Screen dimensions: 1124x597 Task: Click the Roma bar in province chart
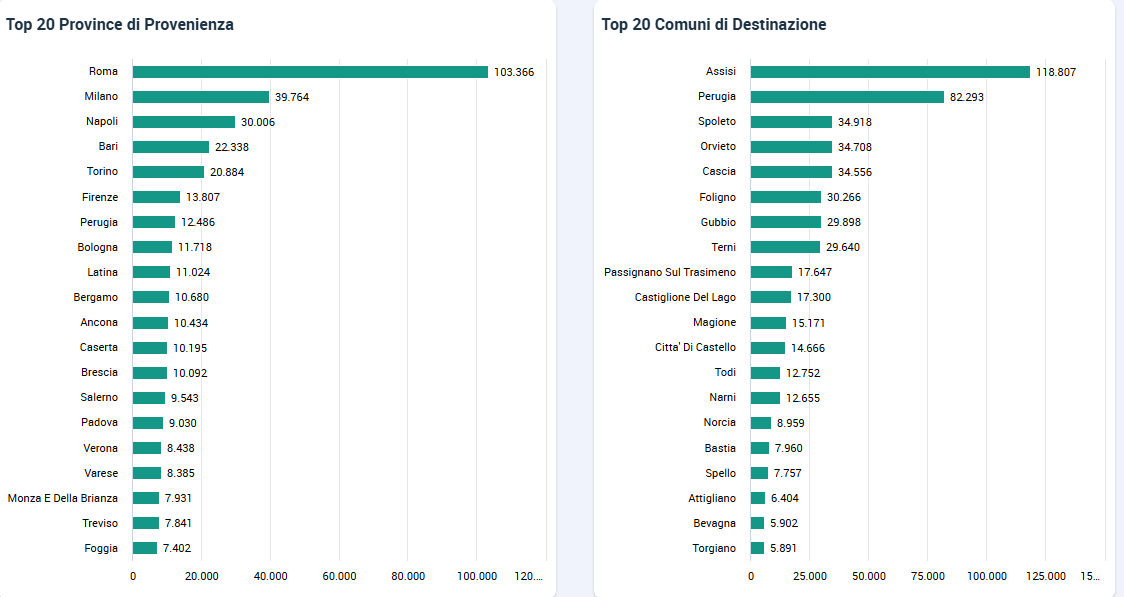click(x=310, y=72)
